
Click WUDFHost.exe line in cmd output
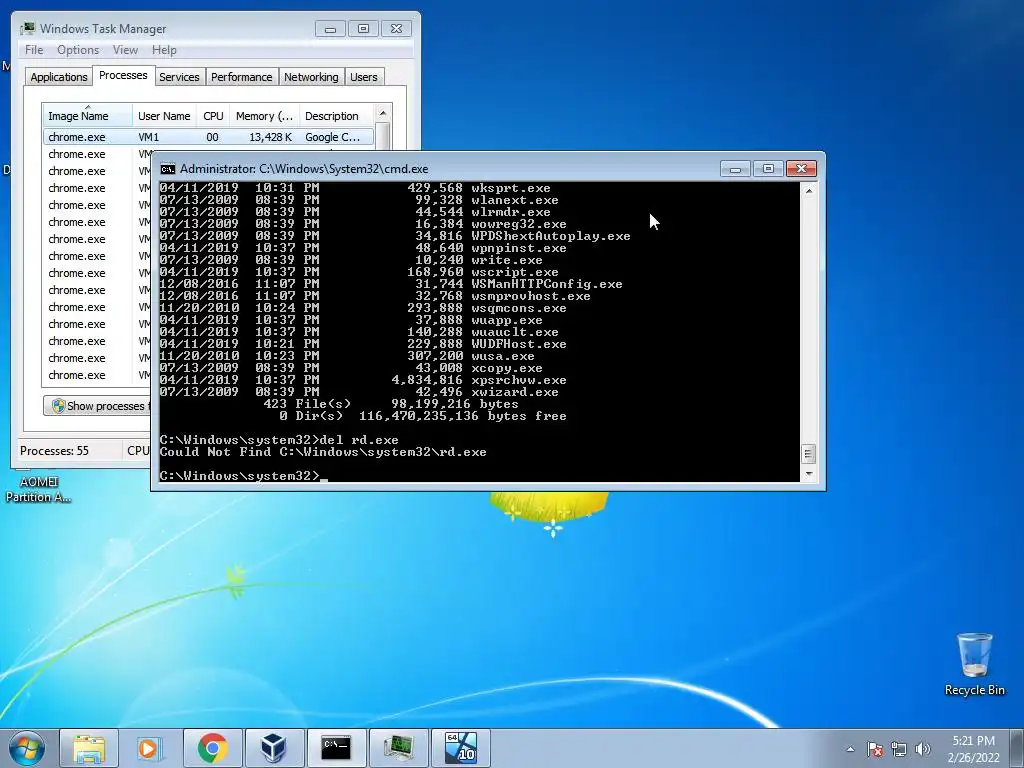[363, 344]
